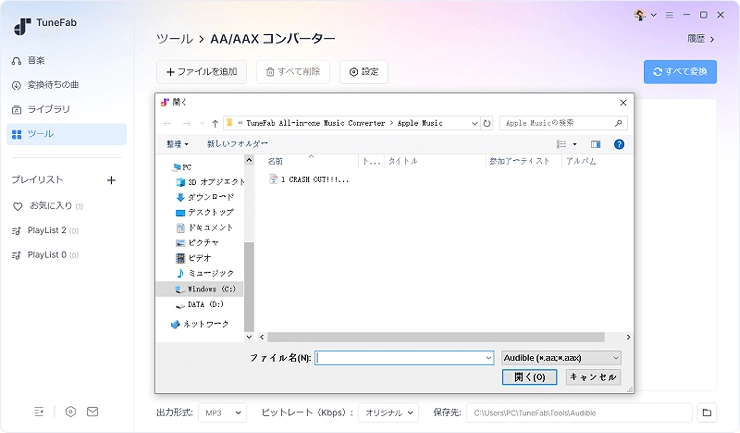Open settings hexagon icon at sidebar bottom
The width and height of the screenshot is (740, 433).
[71, 412]
